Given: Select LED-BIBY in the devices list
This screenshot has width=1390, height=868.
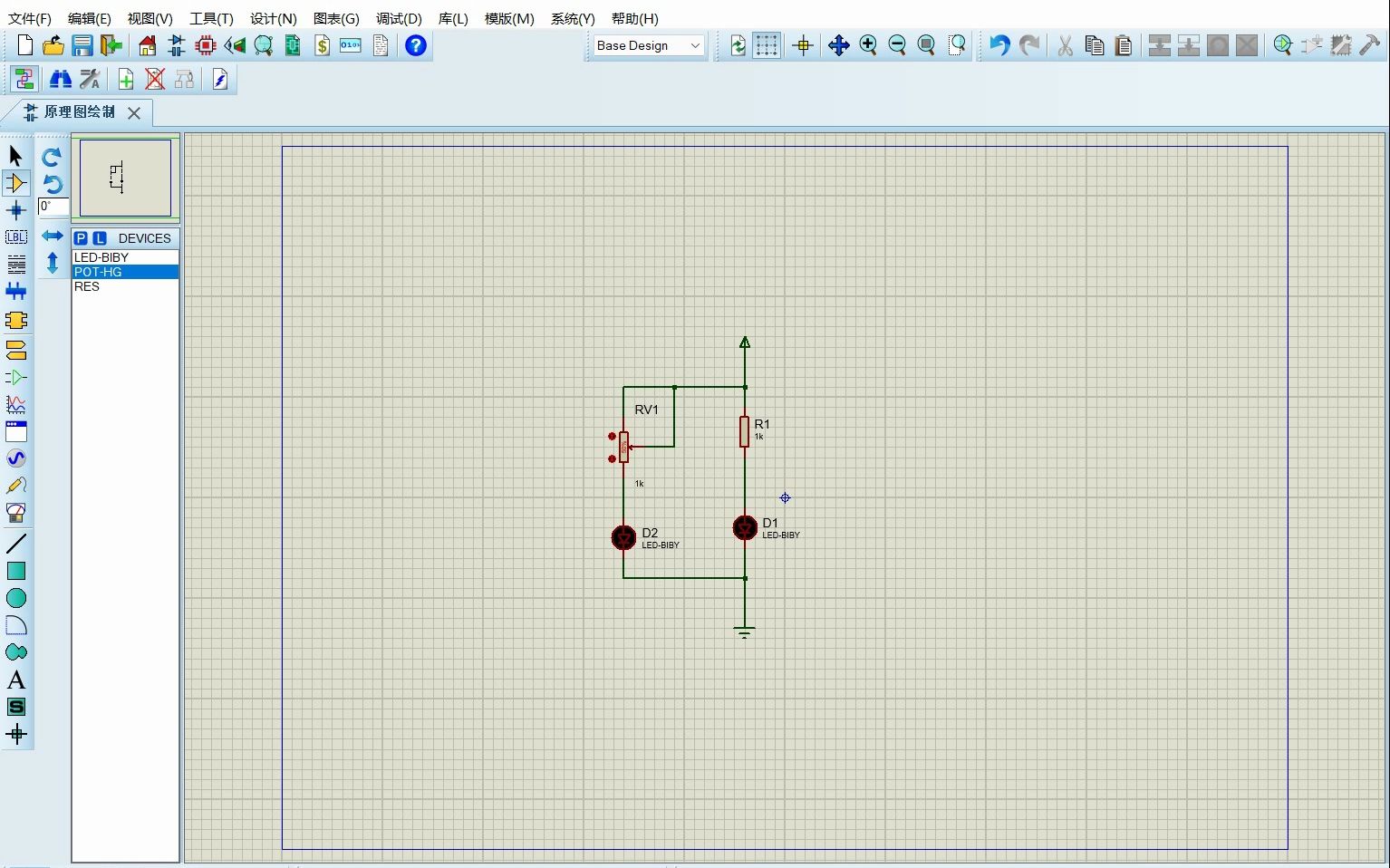Looking at the screenshot, I should coord(125,257).
